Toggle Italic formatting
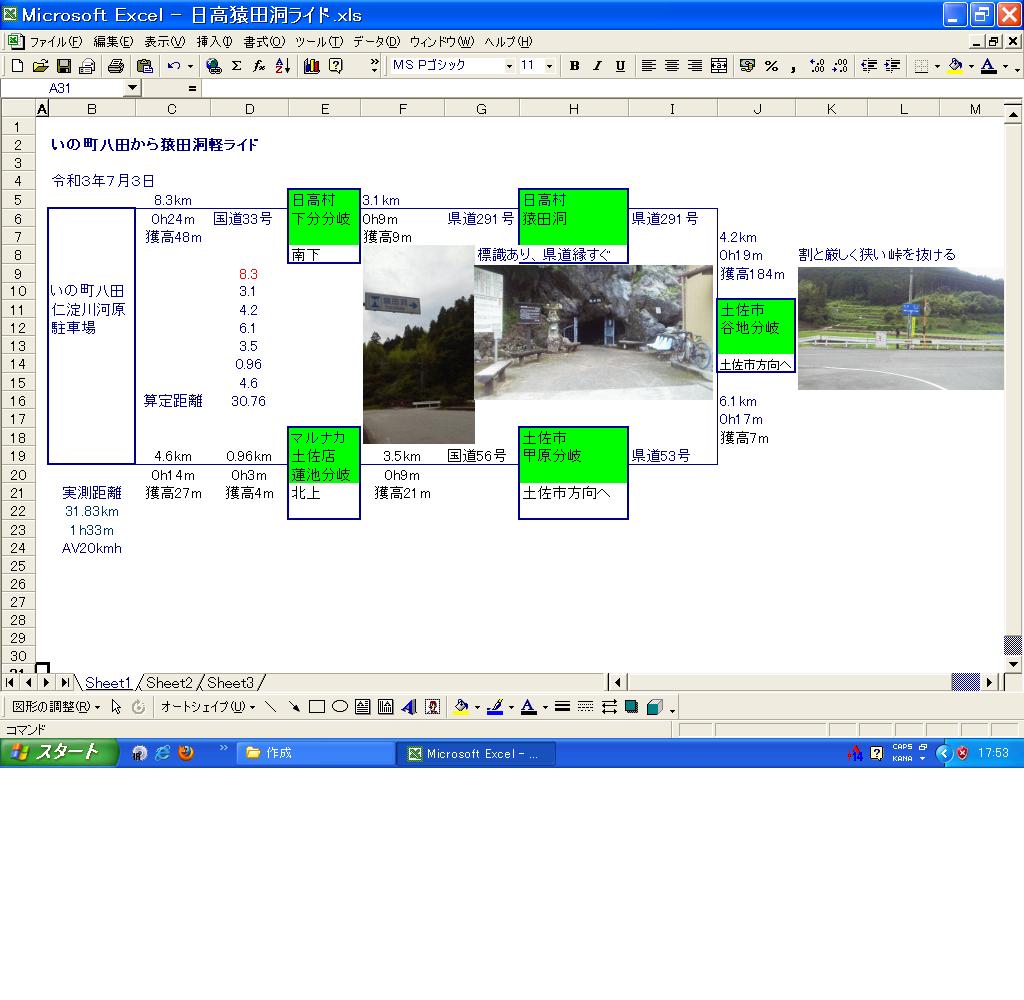 pos(597,66)
